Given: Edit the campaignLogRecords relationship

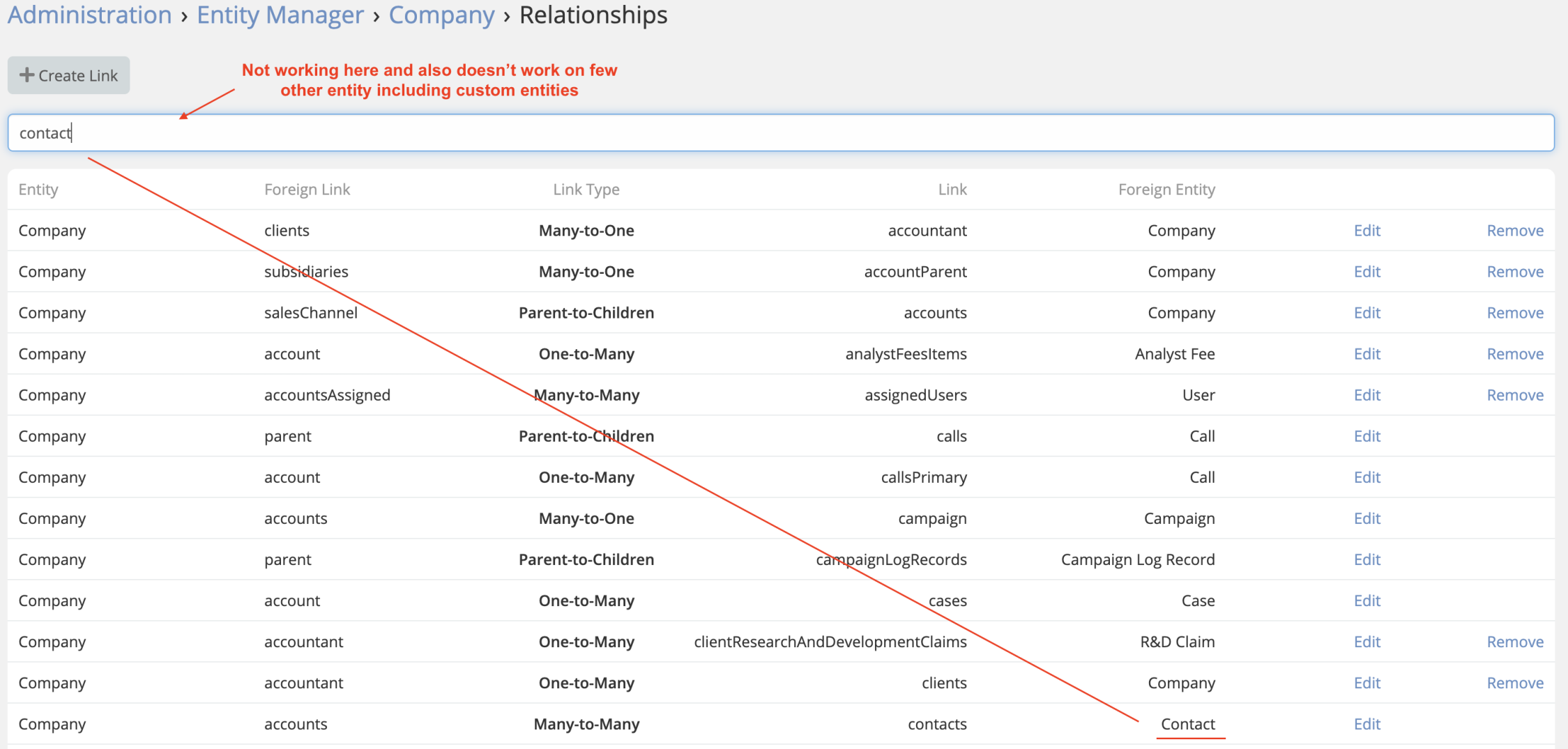Looking at the screenshot, I should (1367, 559).
